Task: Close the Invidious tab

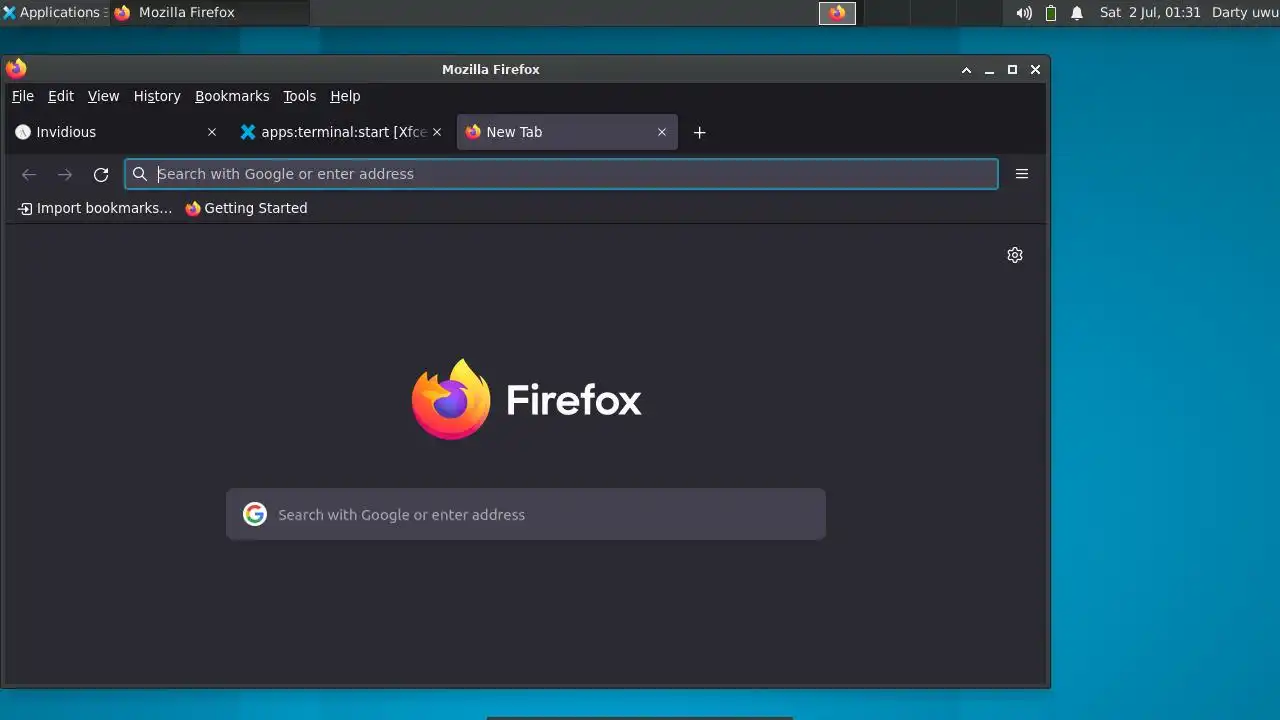Action: tap(211, 132)
